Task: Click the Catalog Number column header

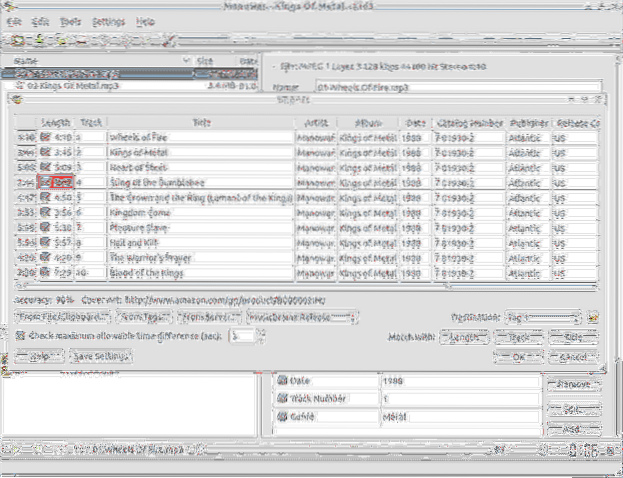Action: coord(470,123)
